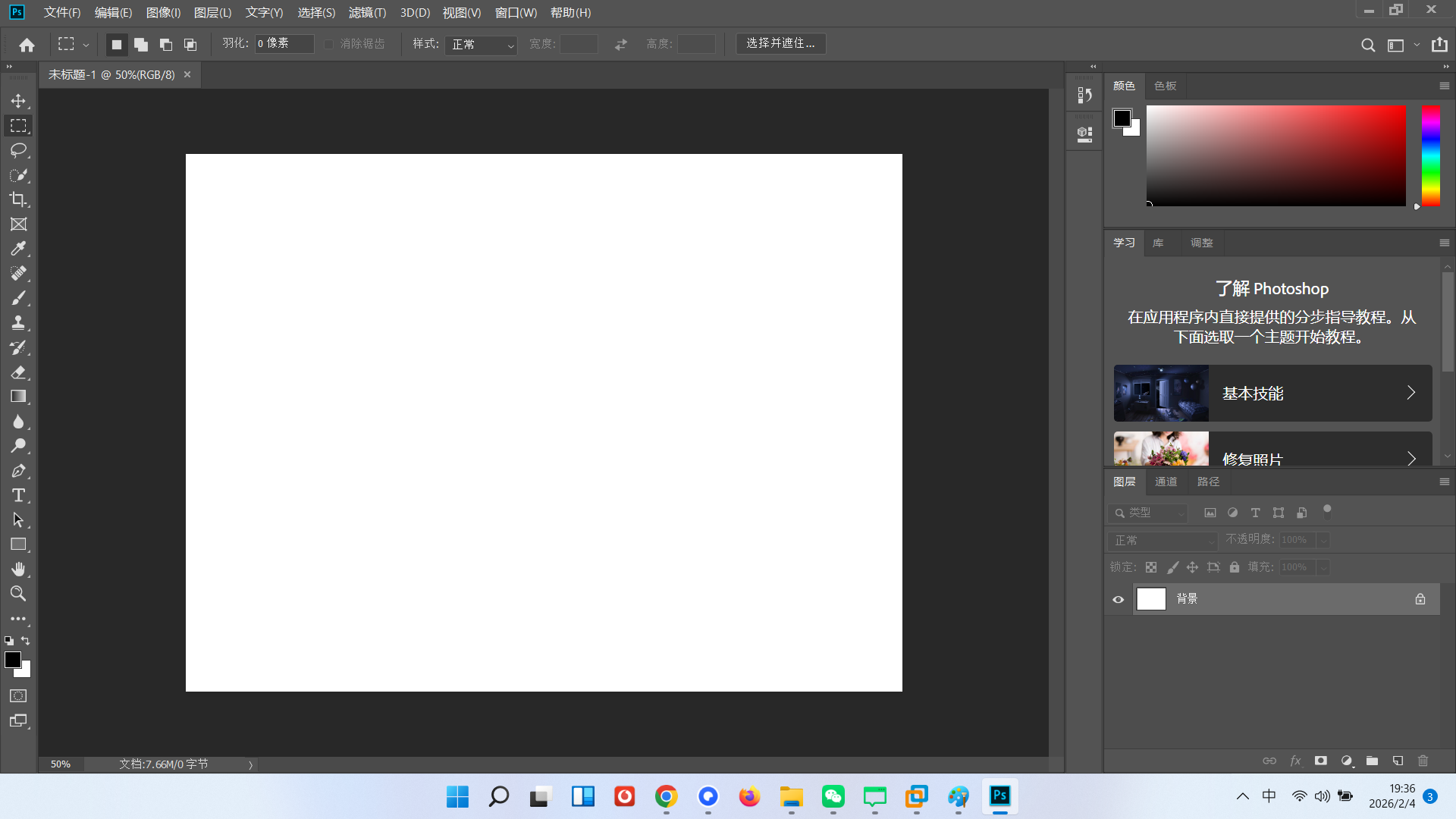
Task: Click the 羽化 feather input field
Action: [284, 43]
